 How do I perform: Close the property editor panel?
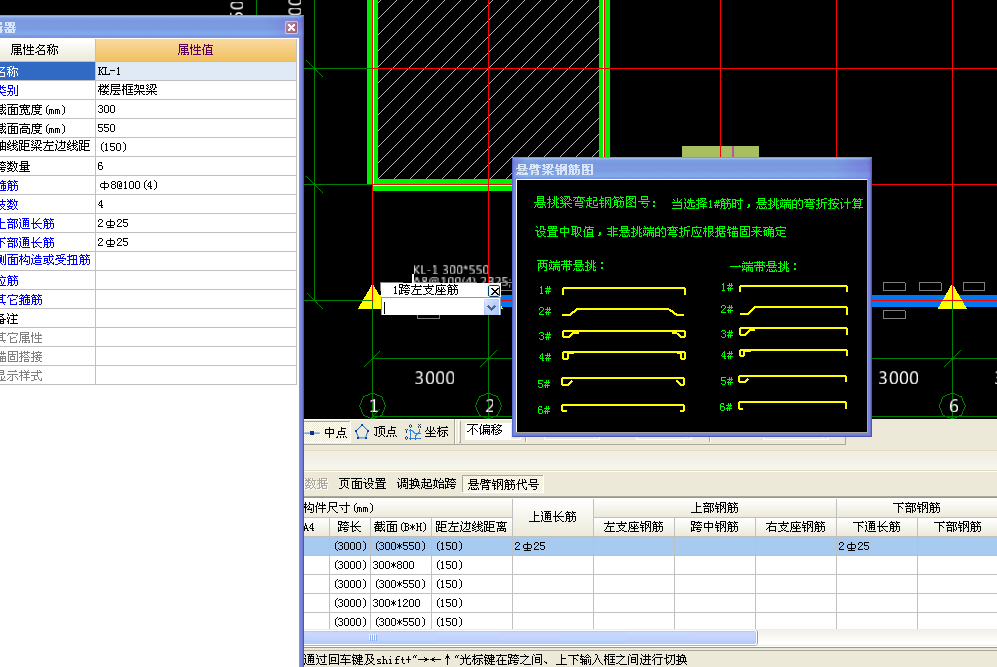tap(291, 27)
